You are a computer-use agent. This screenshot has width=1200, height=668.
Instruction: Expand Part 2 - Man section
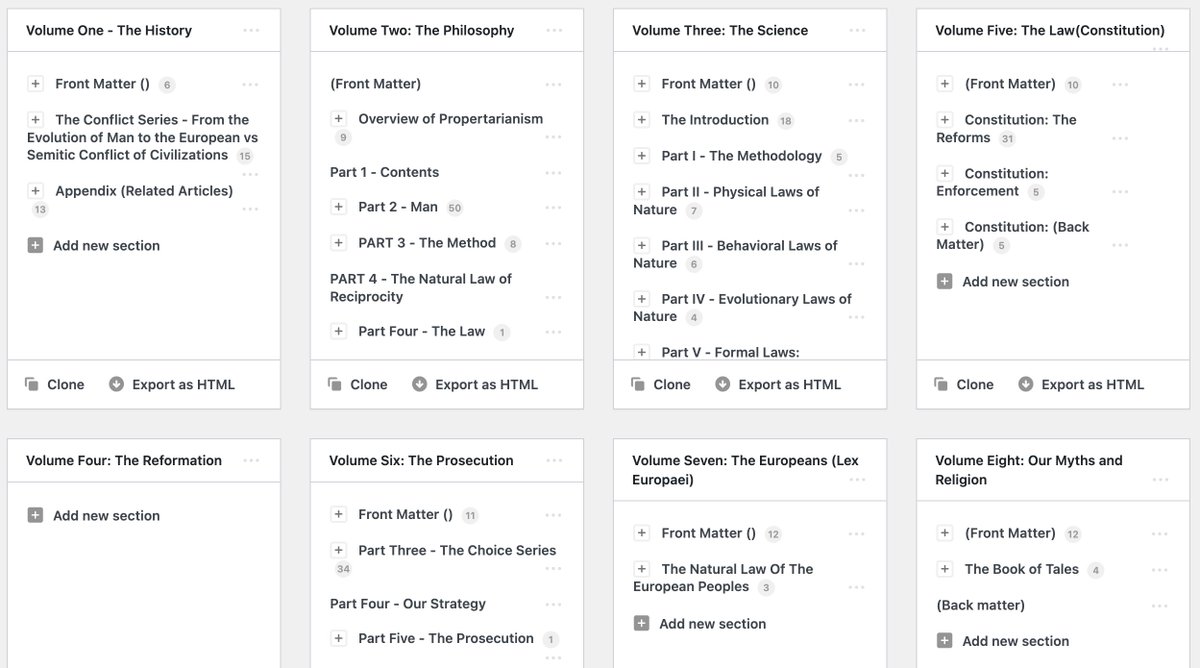point(338,207)
